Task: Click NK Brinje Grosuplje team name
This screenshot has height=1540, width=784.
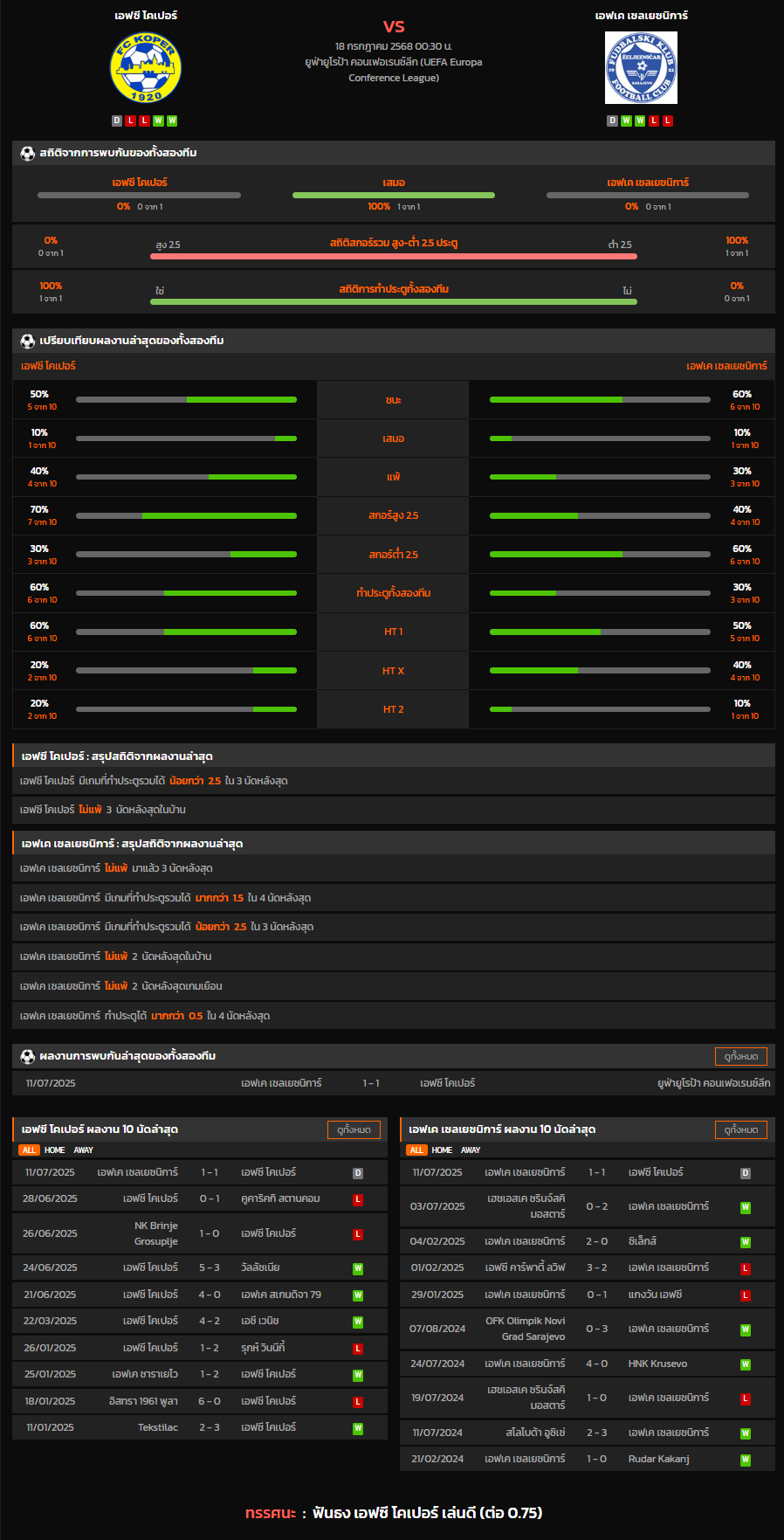Action: pos(156,1233)
